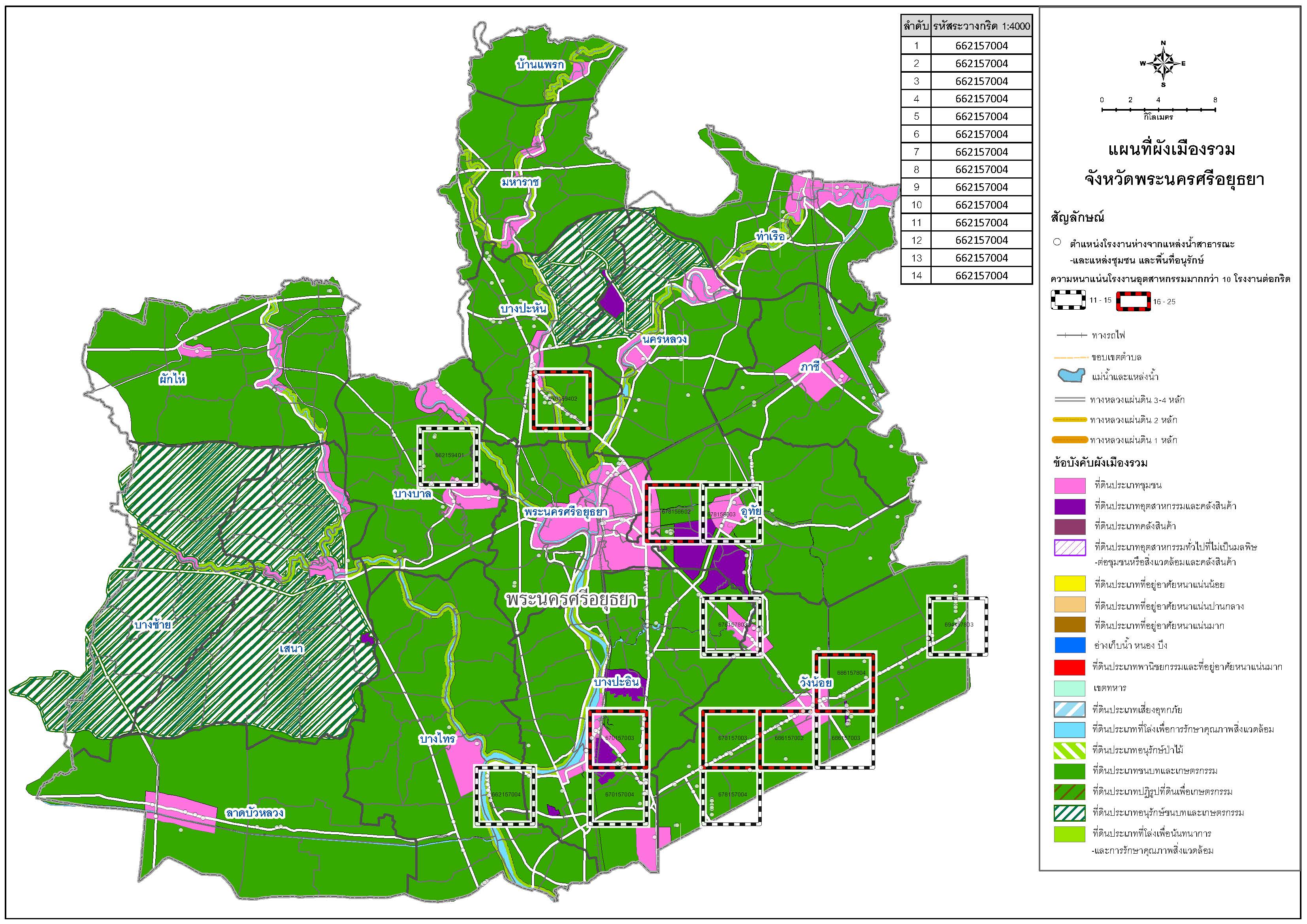Click the วังน้อย district label on map

click(x=815, y=683)
